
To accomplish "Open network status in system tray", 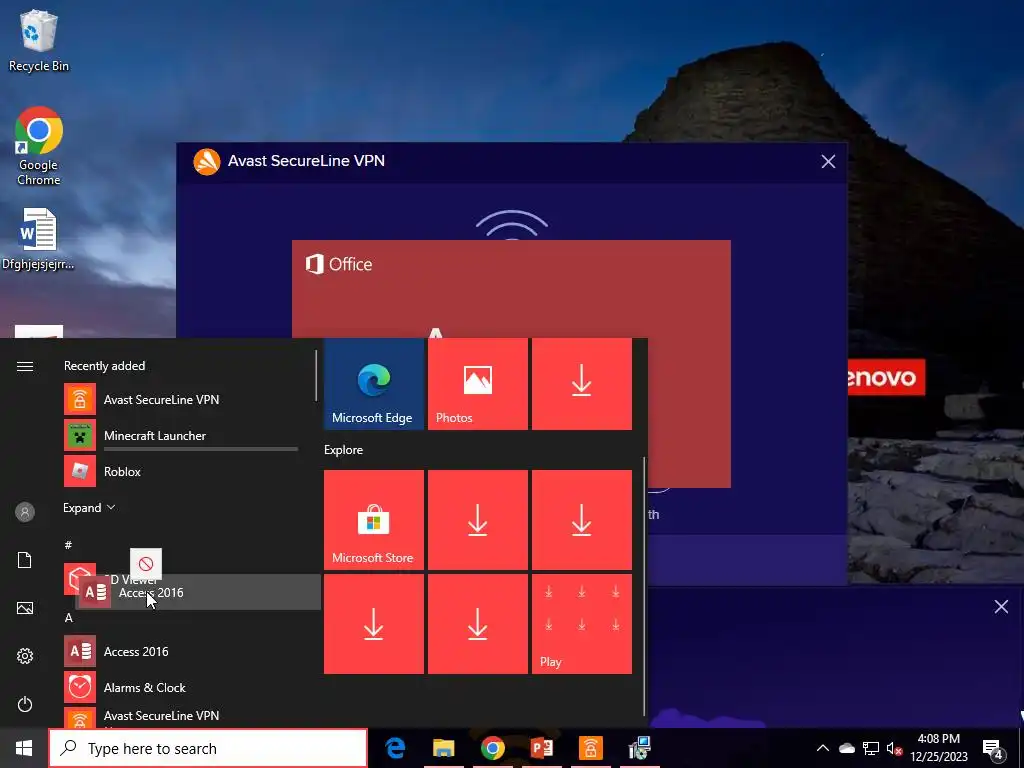I will (871, 748).
